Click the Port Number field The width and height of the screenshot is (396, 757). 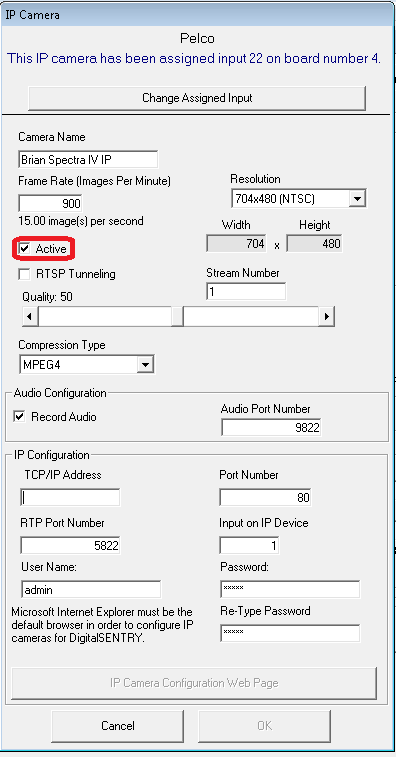pyautogui.click(x=265, y=497)
